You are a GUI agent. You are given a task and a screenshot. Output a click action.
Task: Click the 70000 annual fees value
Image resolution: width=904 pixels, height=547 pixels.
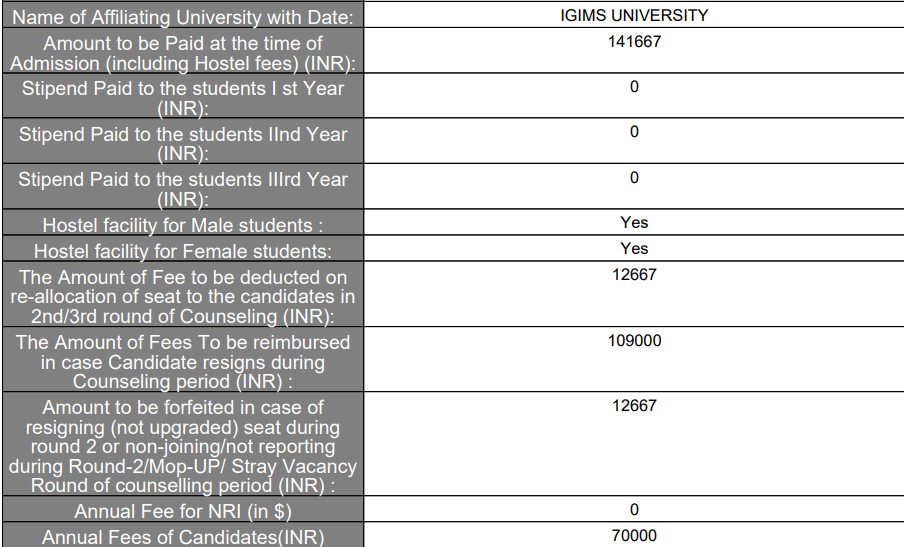point(634,536)
